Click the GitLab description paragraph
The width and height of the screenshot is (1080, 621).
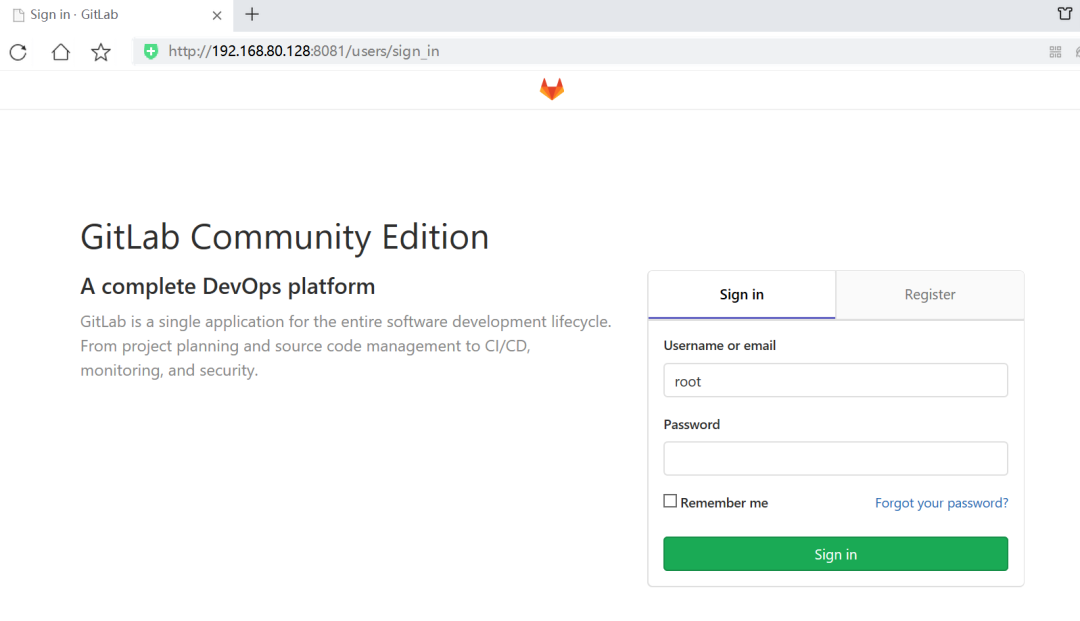pyautogui.click(x=346, y=346)
